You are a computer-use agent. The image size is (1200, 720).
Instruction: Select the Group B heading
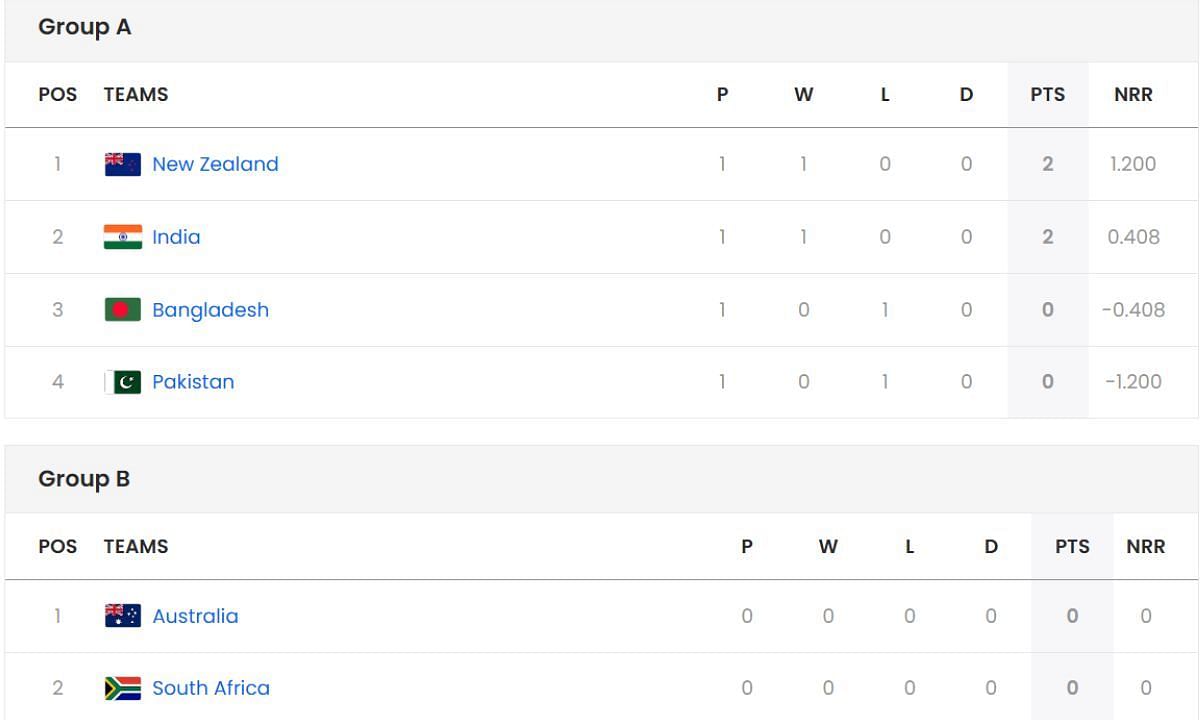point(84,479)
